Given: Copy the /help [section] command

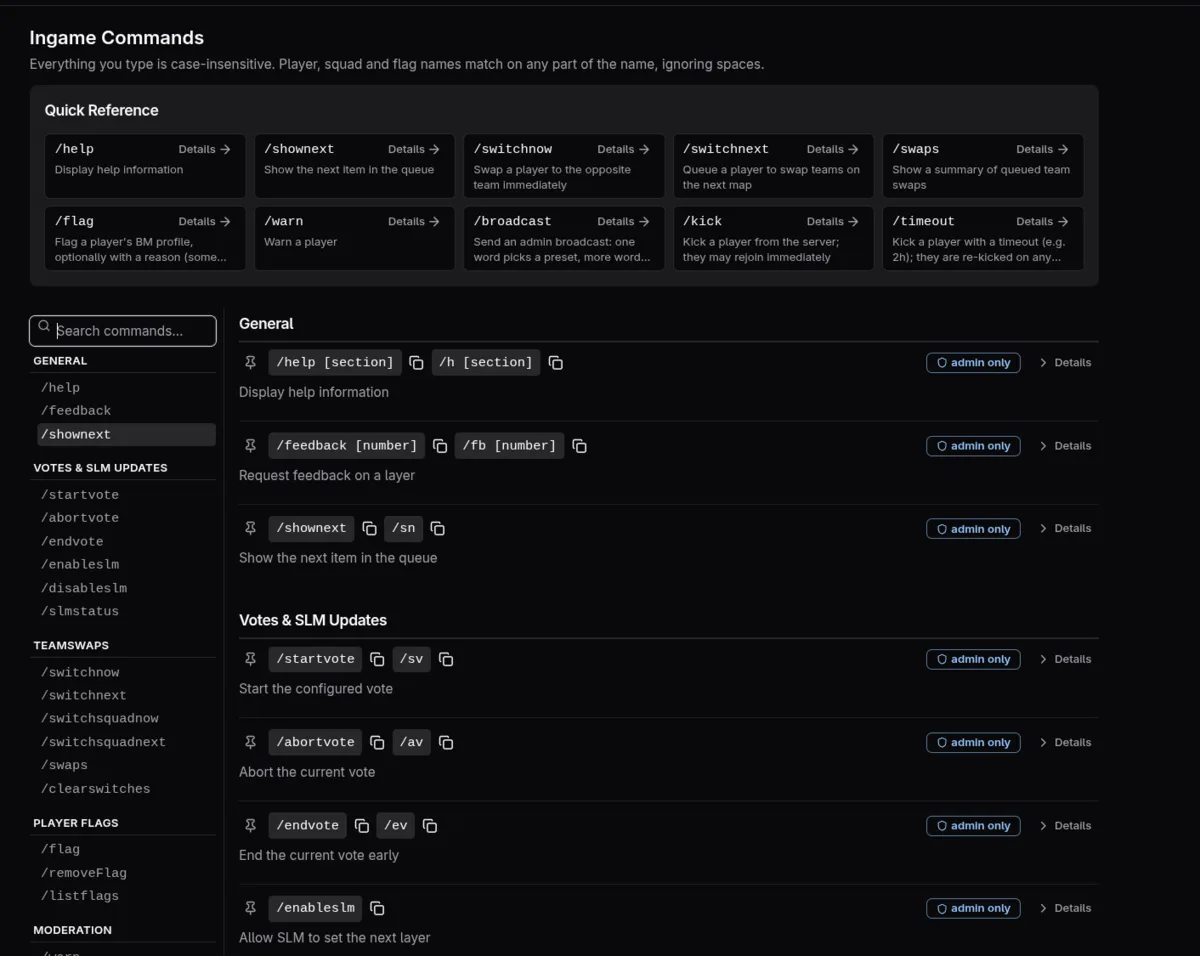Looking at the screenshot, I should tap(416, 362).
